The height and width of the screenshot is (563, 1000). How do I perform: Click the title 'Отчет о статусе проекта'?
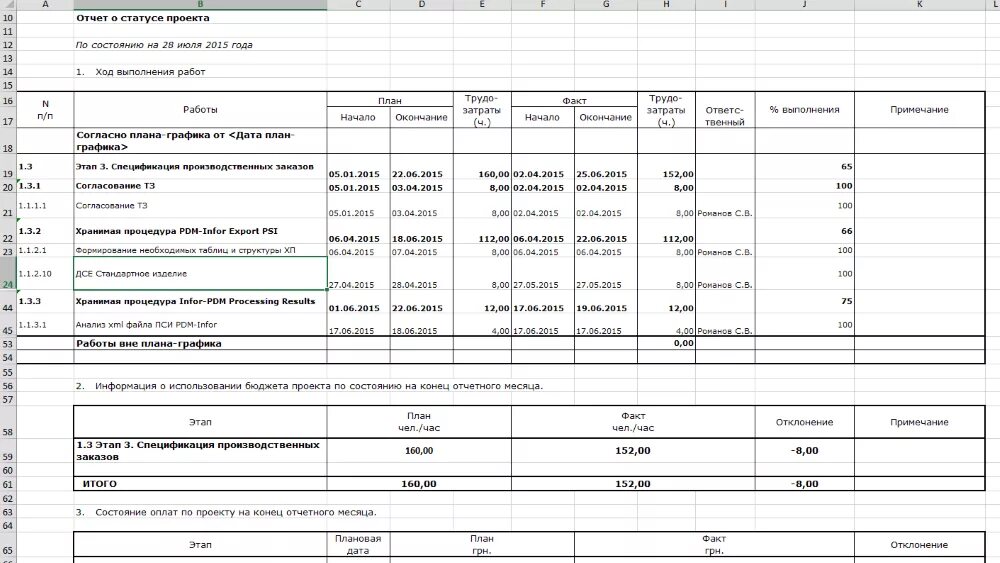[x=143, y=18]
